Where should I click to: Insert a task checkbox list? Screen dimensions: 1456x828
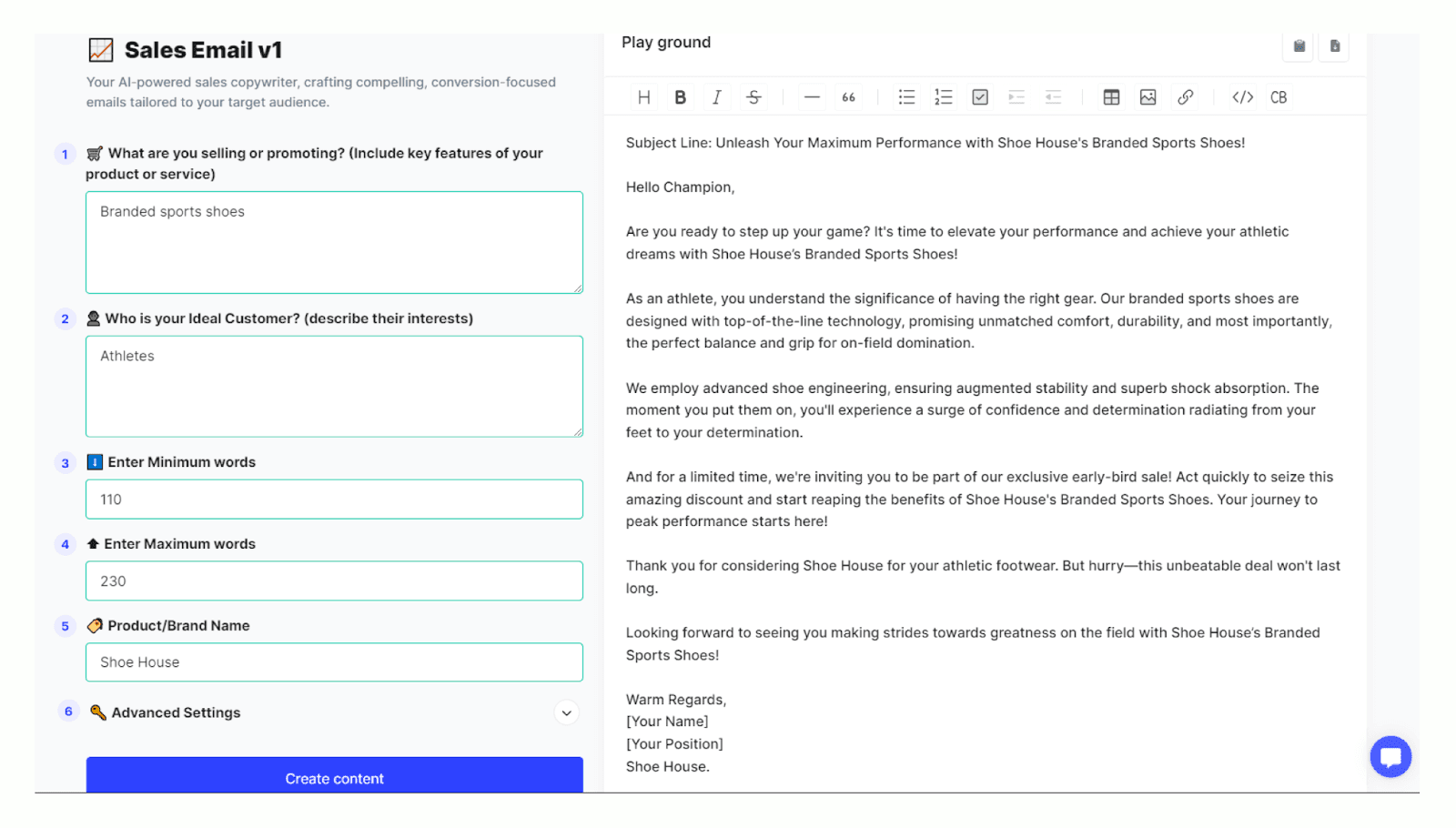pyautogui.click(x=980, y=97)
